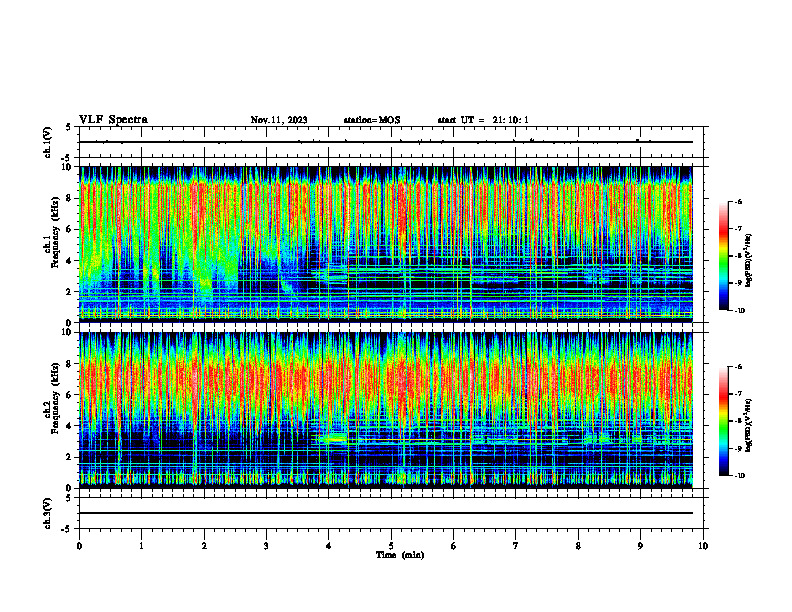Select the ch.3 voltage waveform strip
The image size is (792, 612).
coord(391,513)
